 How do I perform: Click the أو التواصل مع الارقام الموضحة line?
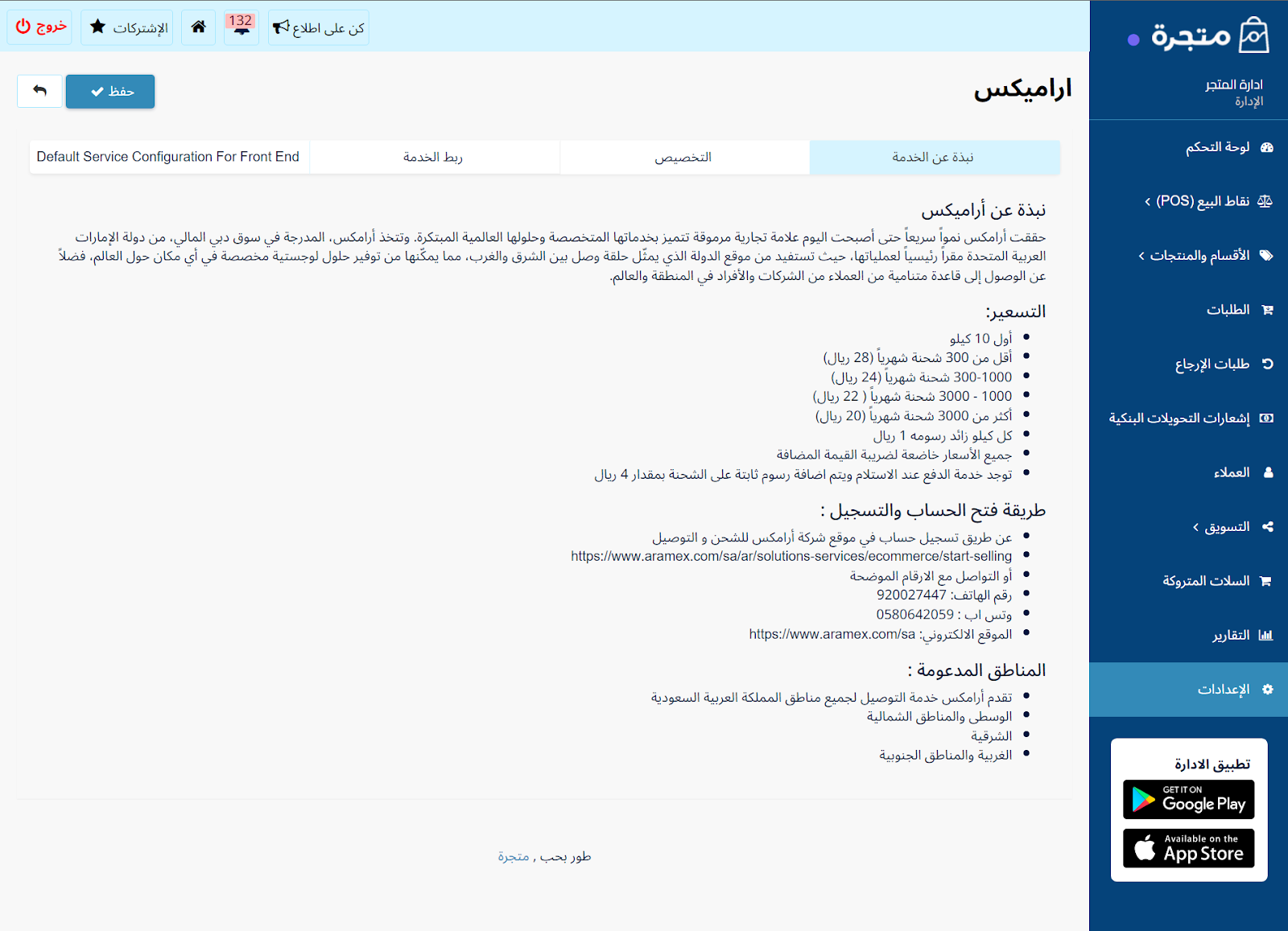931,576
